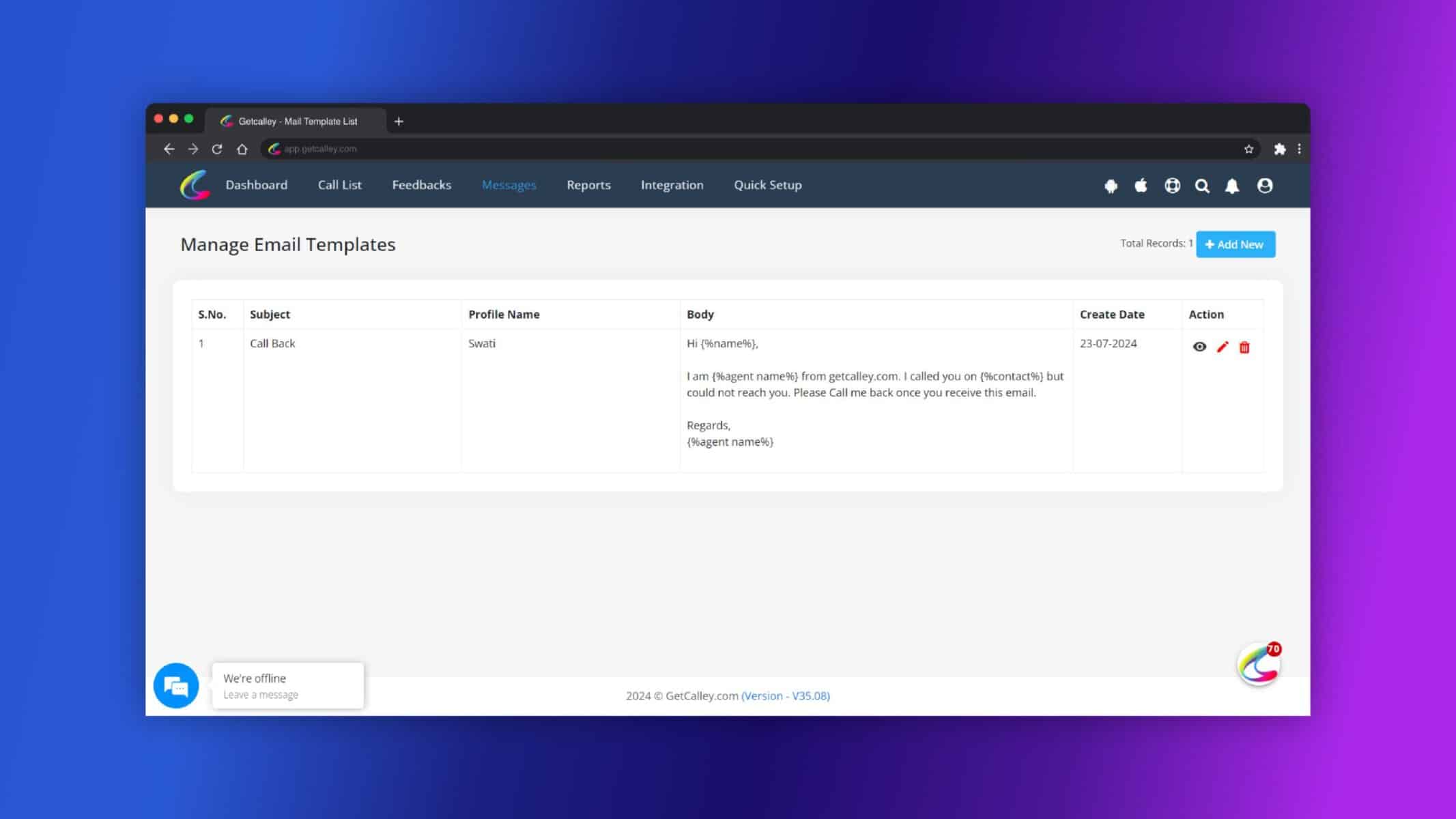The height and width of the screenshot is (819, 1456).
Task: Click the user/account profile icon
Action: pyautogui.click(x=1264, y=185)
